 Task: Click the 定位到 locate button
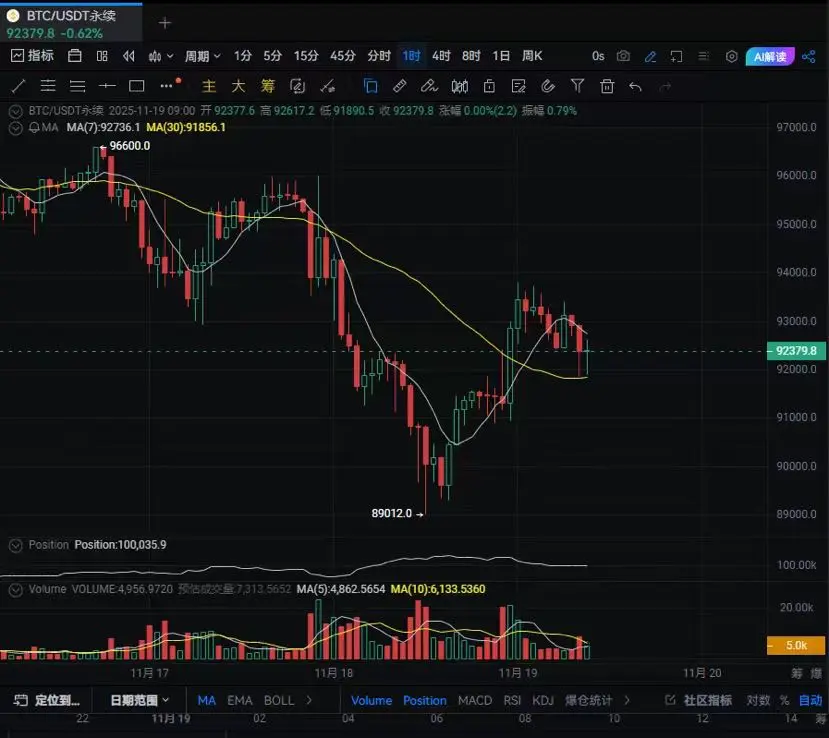click(x=47, y=700)
